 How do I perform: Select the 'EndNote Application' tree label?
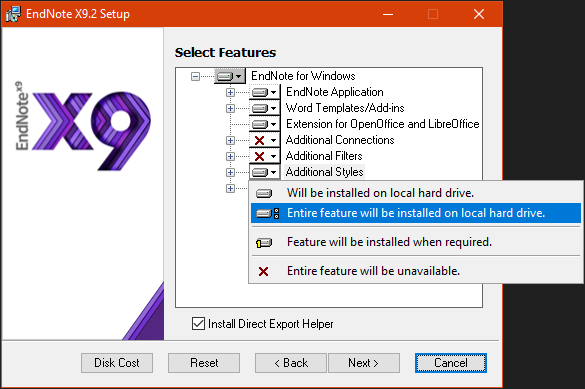335,92
